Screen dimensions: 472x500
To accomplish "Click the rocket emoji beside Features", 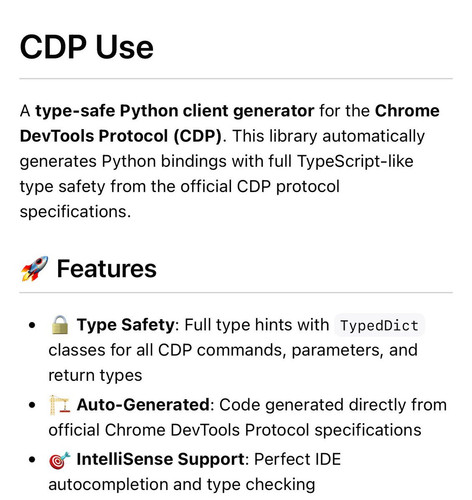I will coord(35,269).
